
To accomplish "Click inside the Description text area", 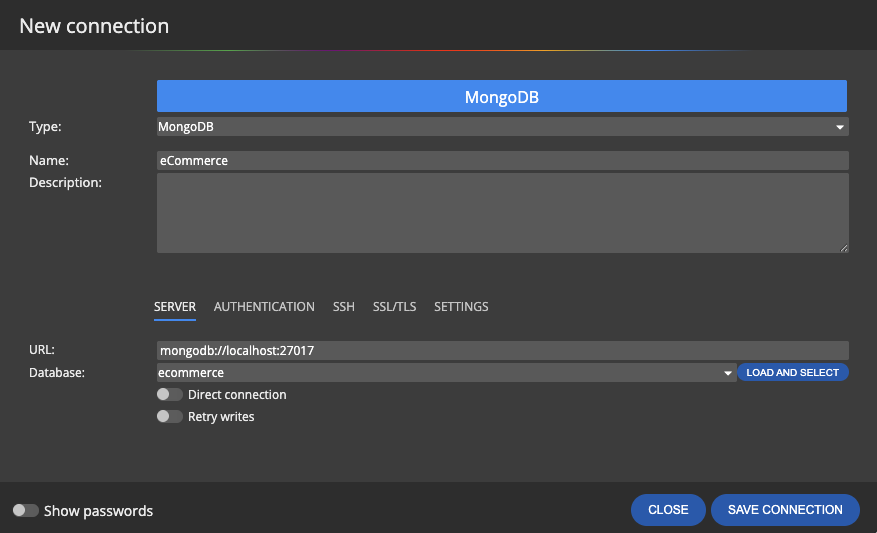I will click(502, 213).
